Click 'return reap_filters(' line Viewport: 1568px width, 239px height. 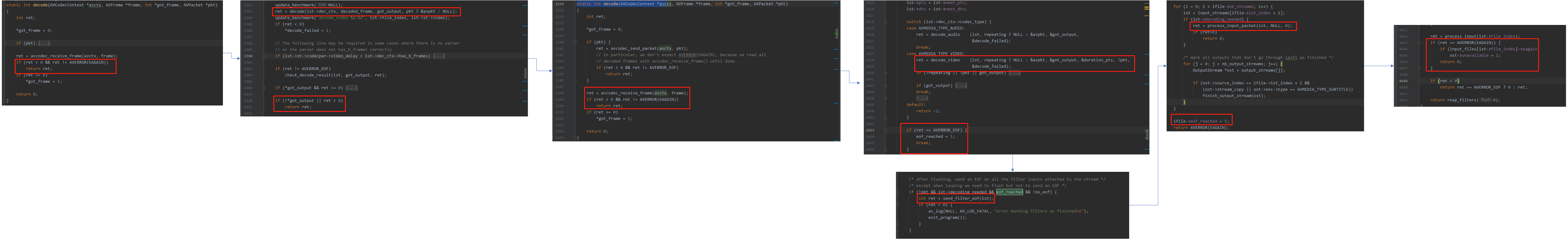pyautogui.click(x=1465, y=100)
